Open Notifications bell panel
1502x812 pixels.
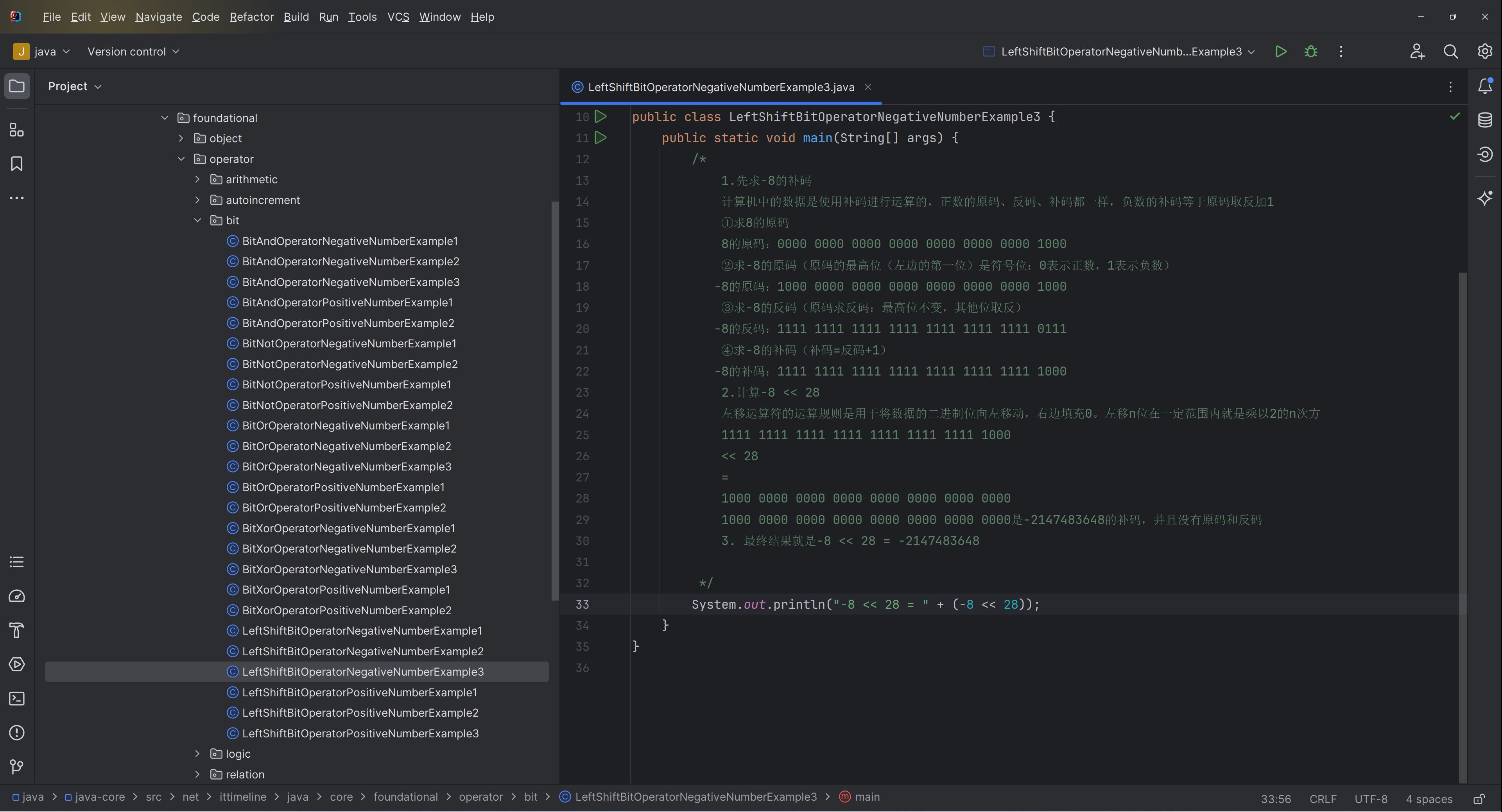[x=1484, y=86]
